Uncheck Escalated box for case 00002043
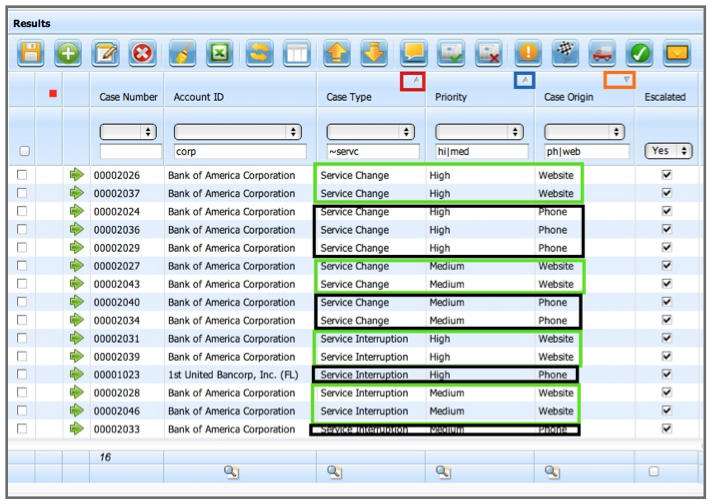The height and width of the screenshot is (504, 713). (x=667, y=283)
